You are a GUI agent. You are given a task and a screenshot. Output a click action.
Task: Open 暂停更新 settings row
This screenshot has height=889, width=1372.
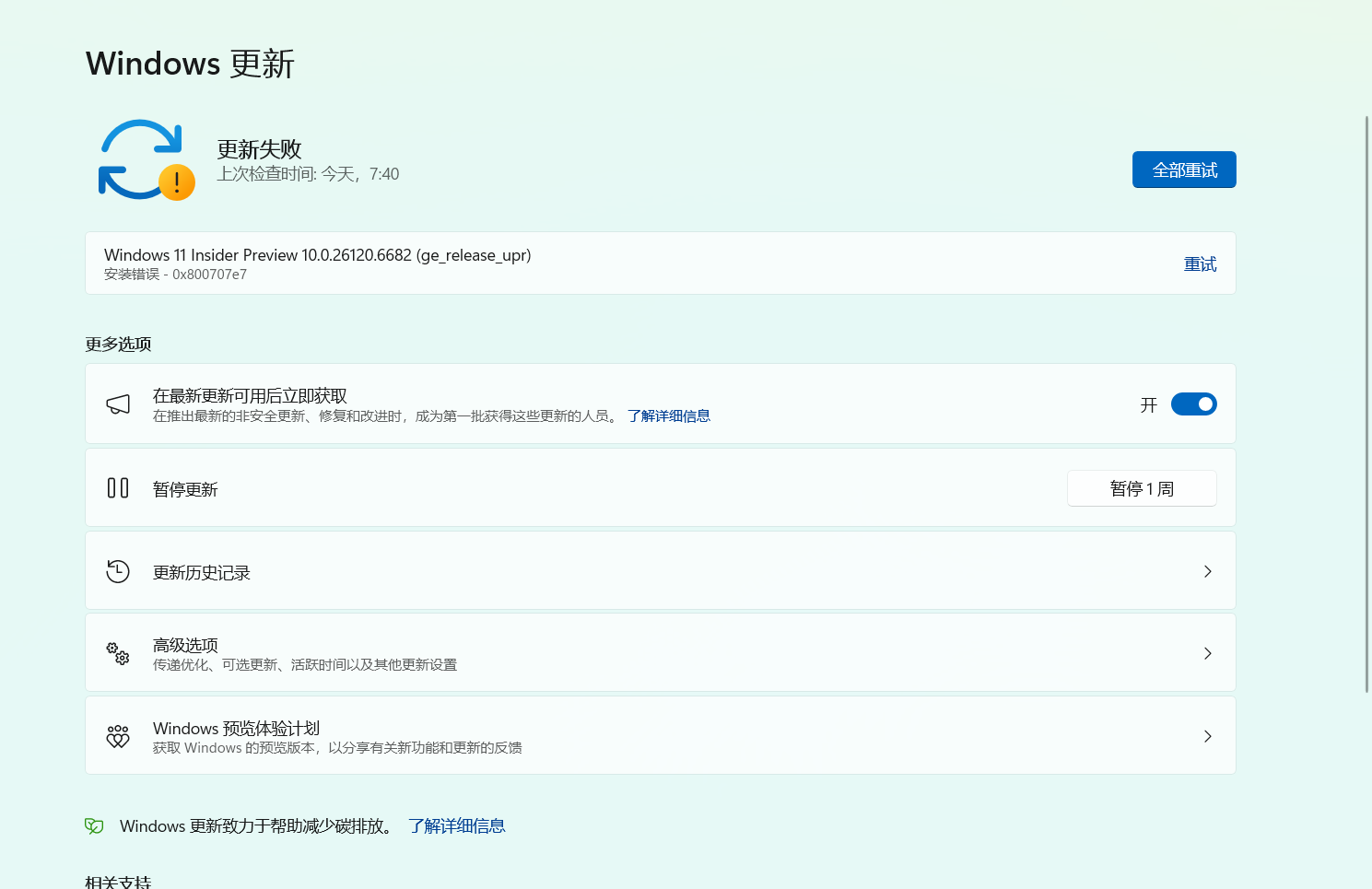(x=1142, y=488)
